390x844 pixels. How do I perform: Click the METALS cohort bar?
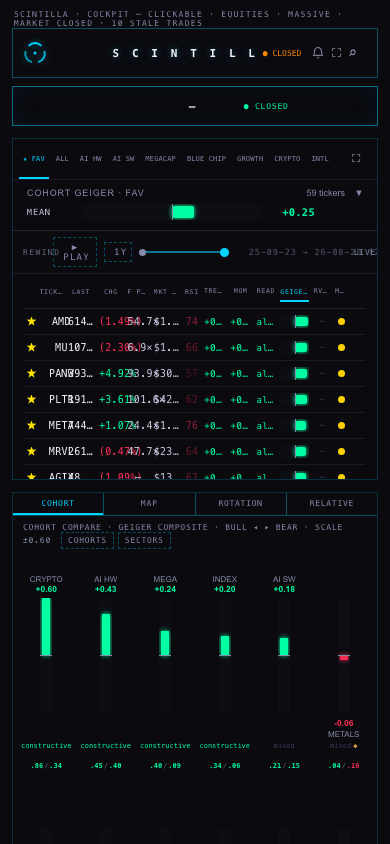coord(344,658)
